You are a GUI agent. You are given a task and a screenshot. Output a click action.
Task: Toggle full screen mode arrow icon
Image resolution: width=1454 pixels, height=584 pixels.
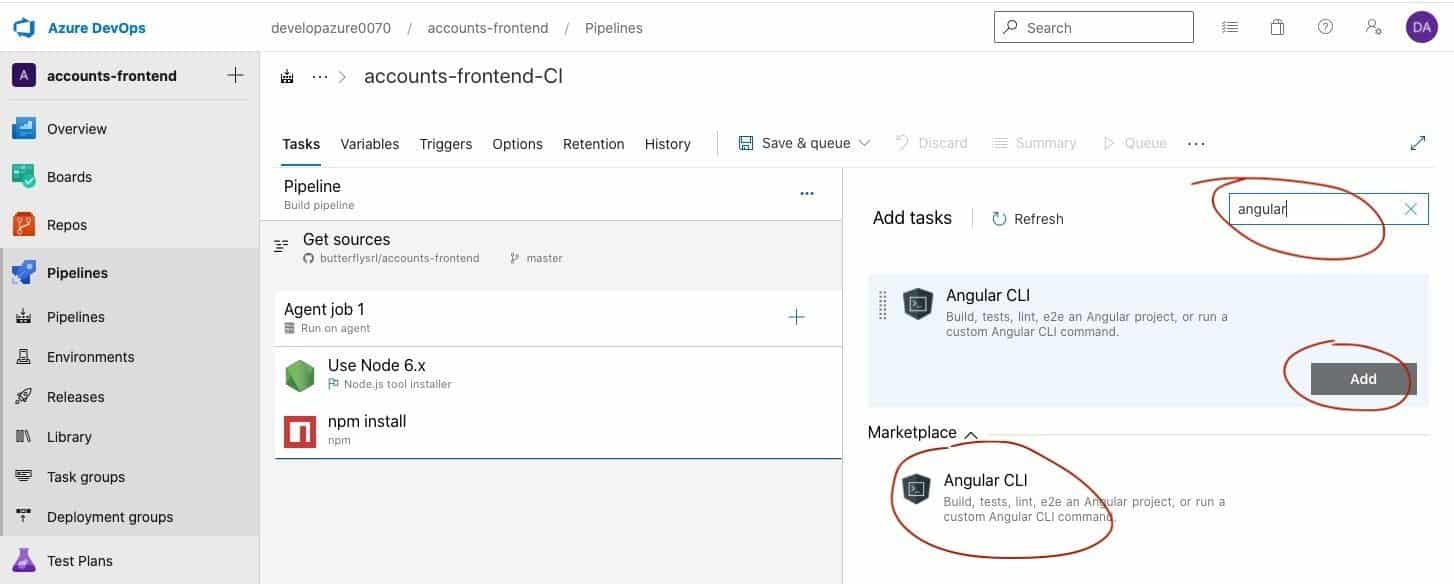[1417, 143]
